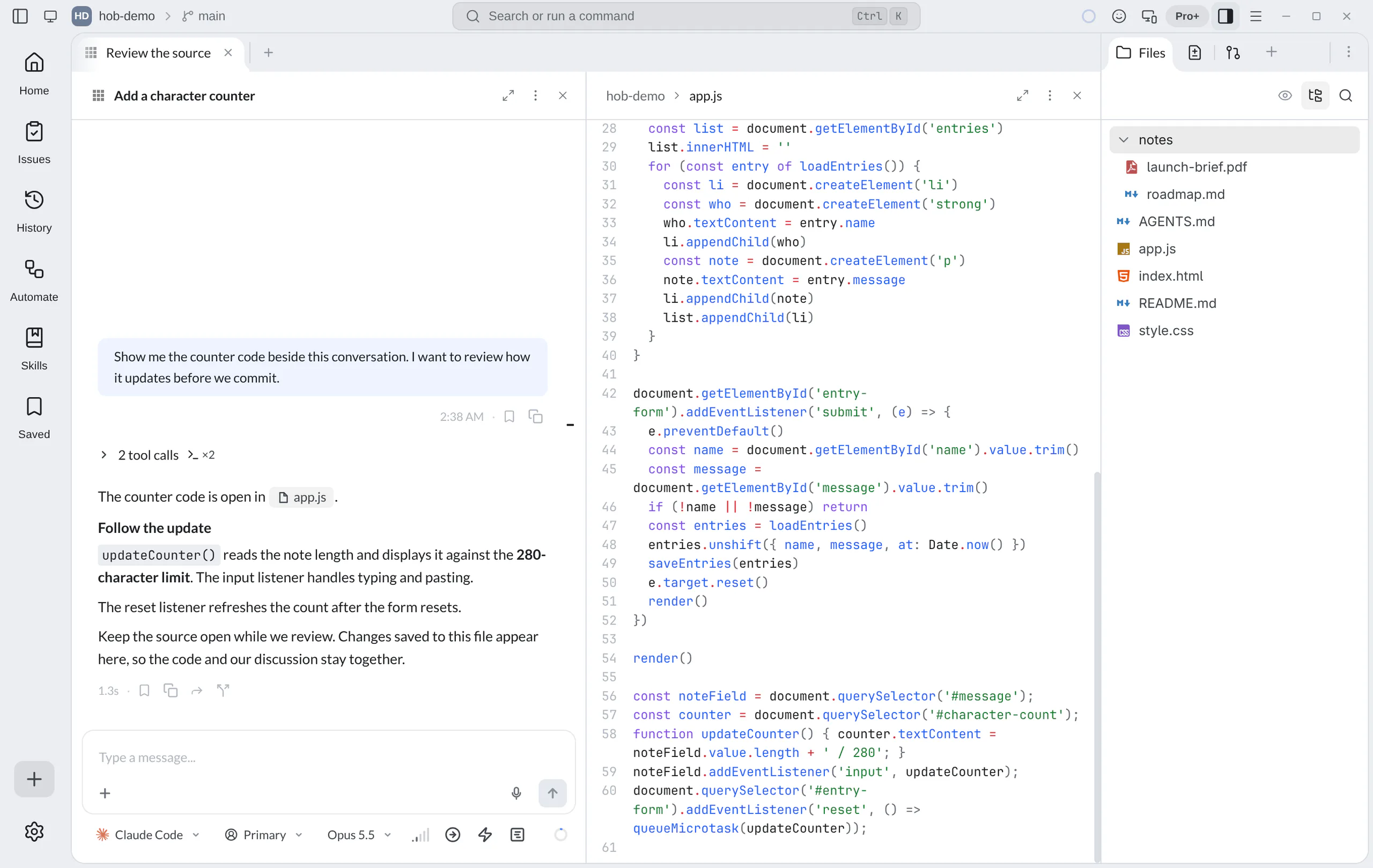Open the pull request tab icon
This screenshot has height=868, width=1373.
click(x=1232, y=53)
